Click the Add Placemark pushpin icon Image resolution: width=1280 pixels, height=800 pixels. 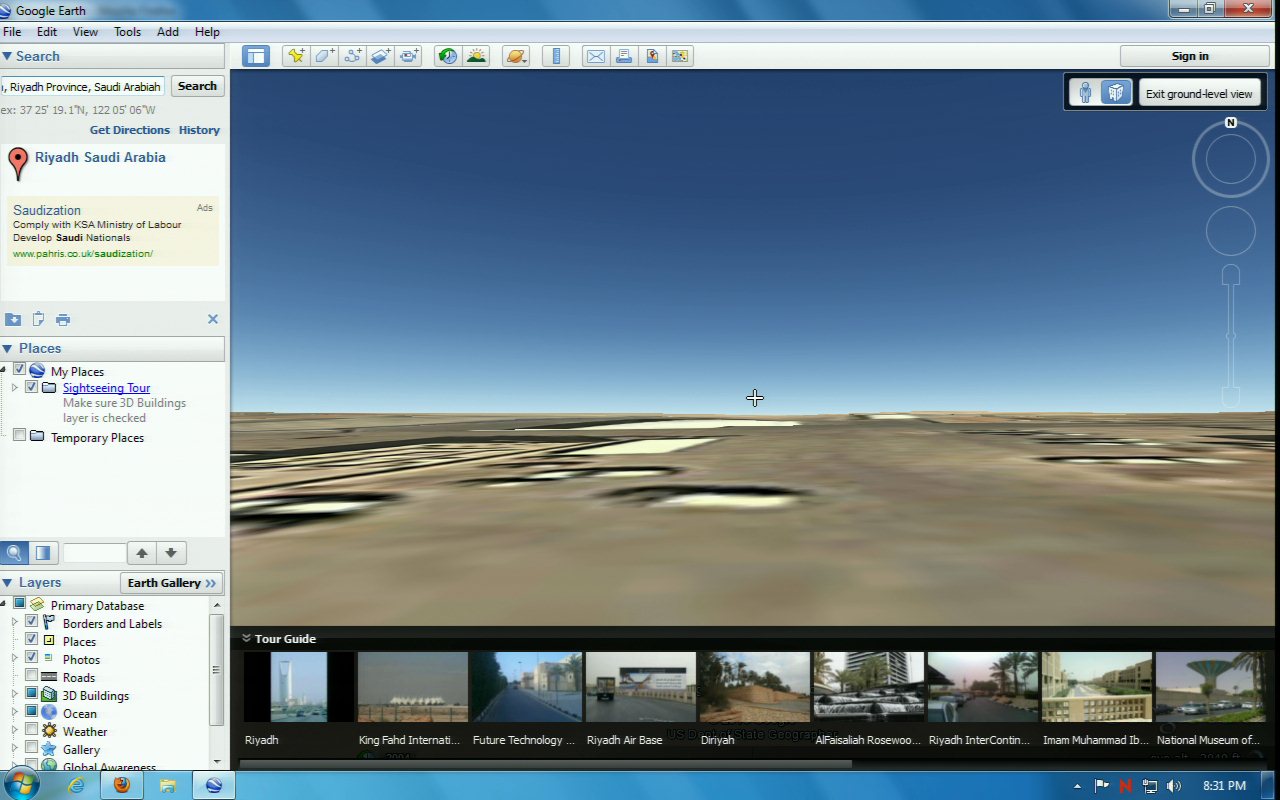click(x=296, y=56)
